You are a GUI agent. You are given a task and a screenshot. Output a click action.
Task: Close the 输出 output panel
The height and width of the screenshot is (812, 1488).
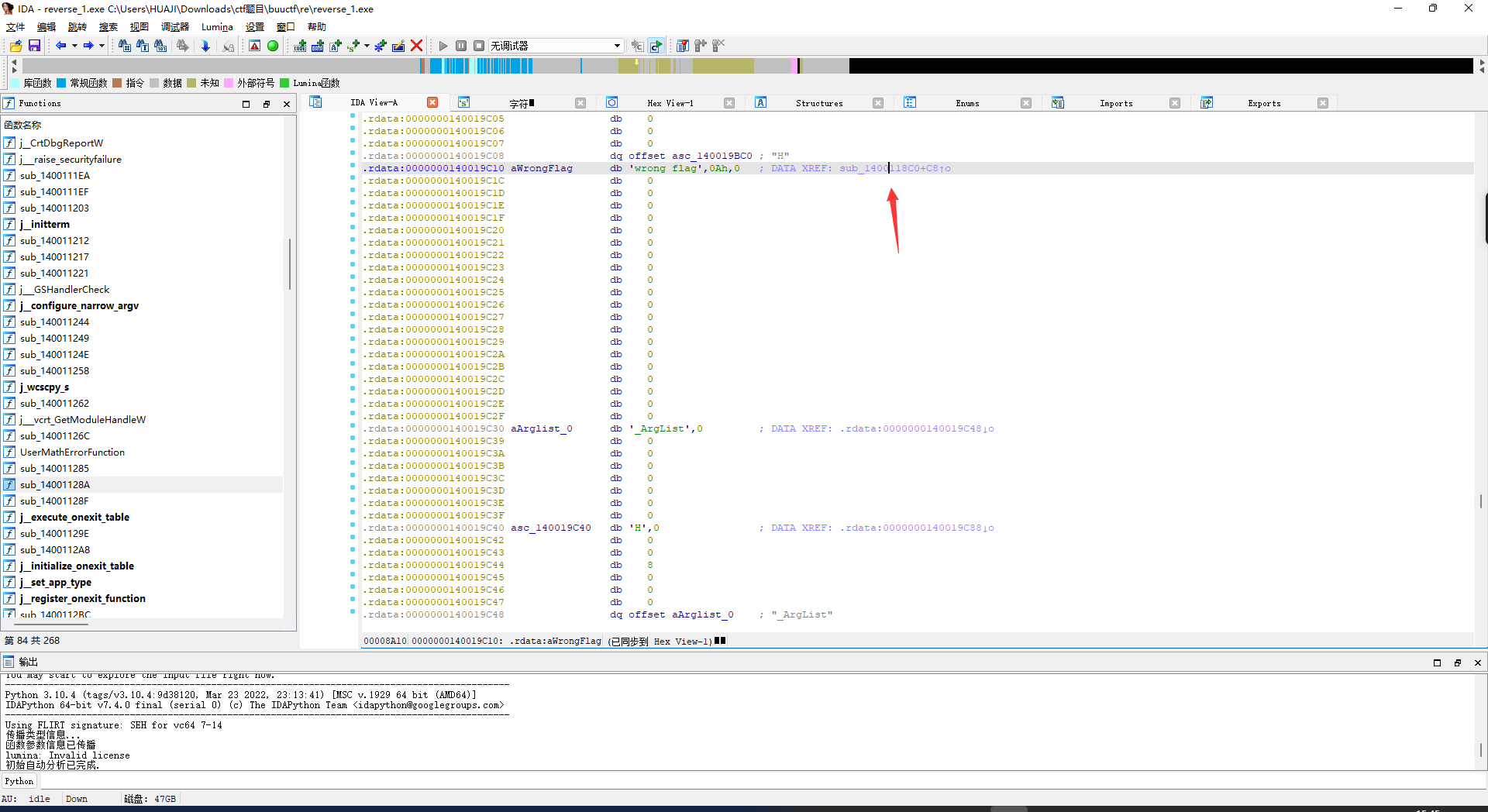click(x=1477, y=662)
